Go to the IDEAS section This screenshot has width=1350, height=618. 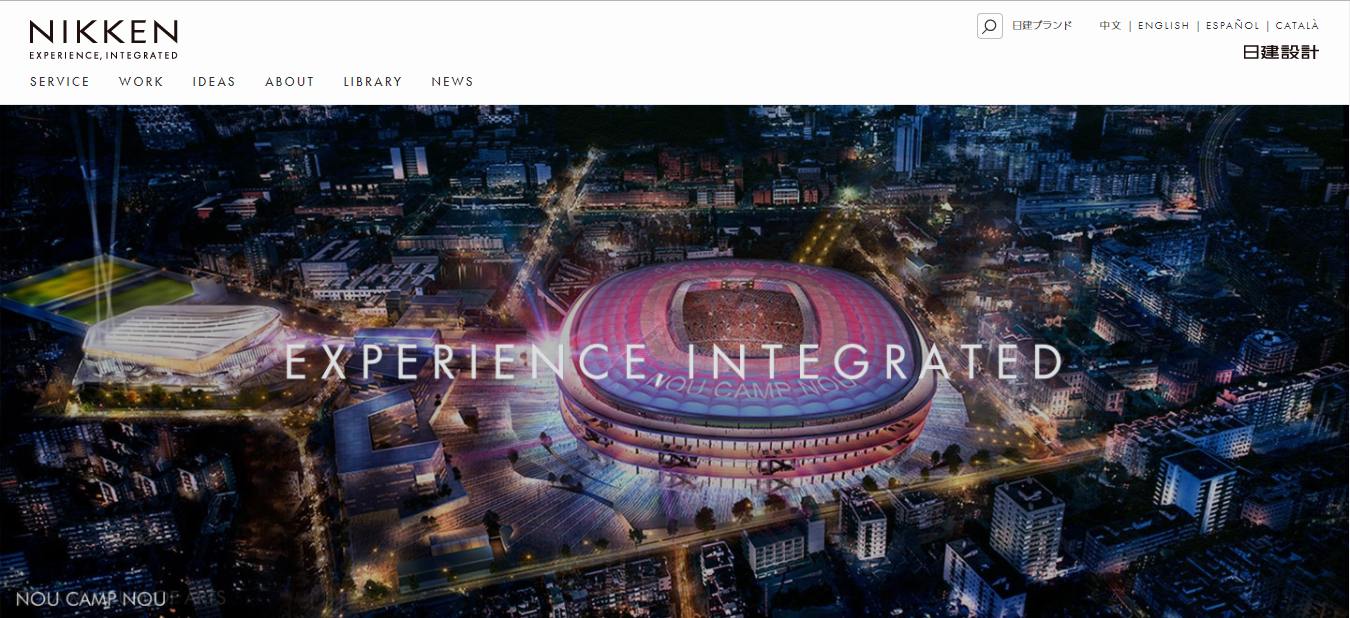[214, 82]
